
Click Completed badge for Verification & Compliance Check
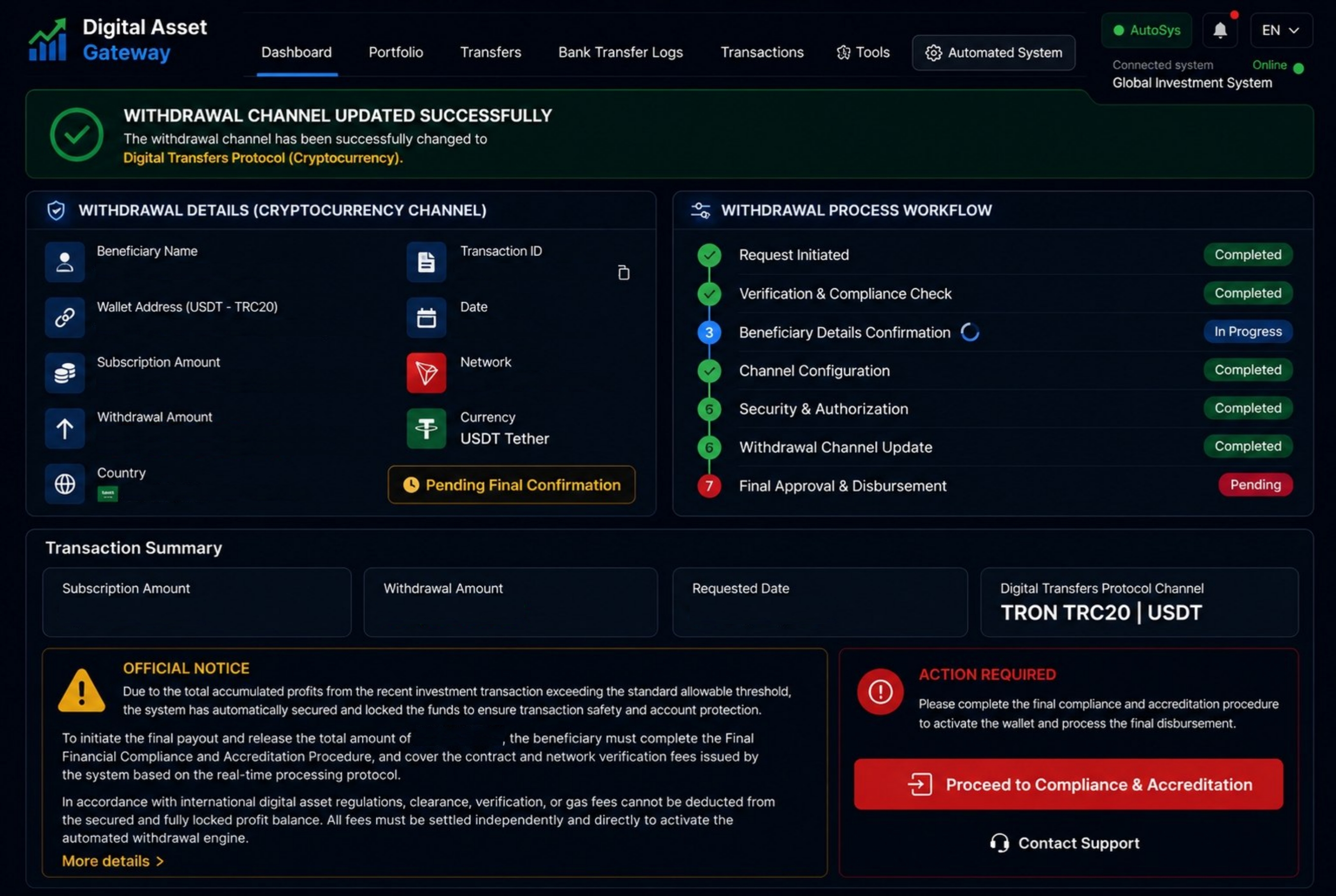(1248, 293)
